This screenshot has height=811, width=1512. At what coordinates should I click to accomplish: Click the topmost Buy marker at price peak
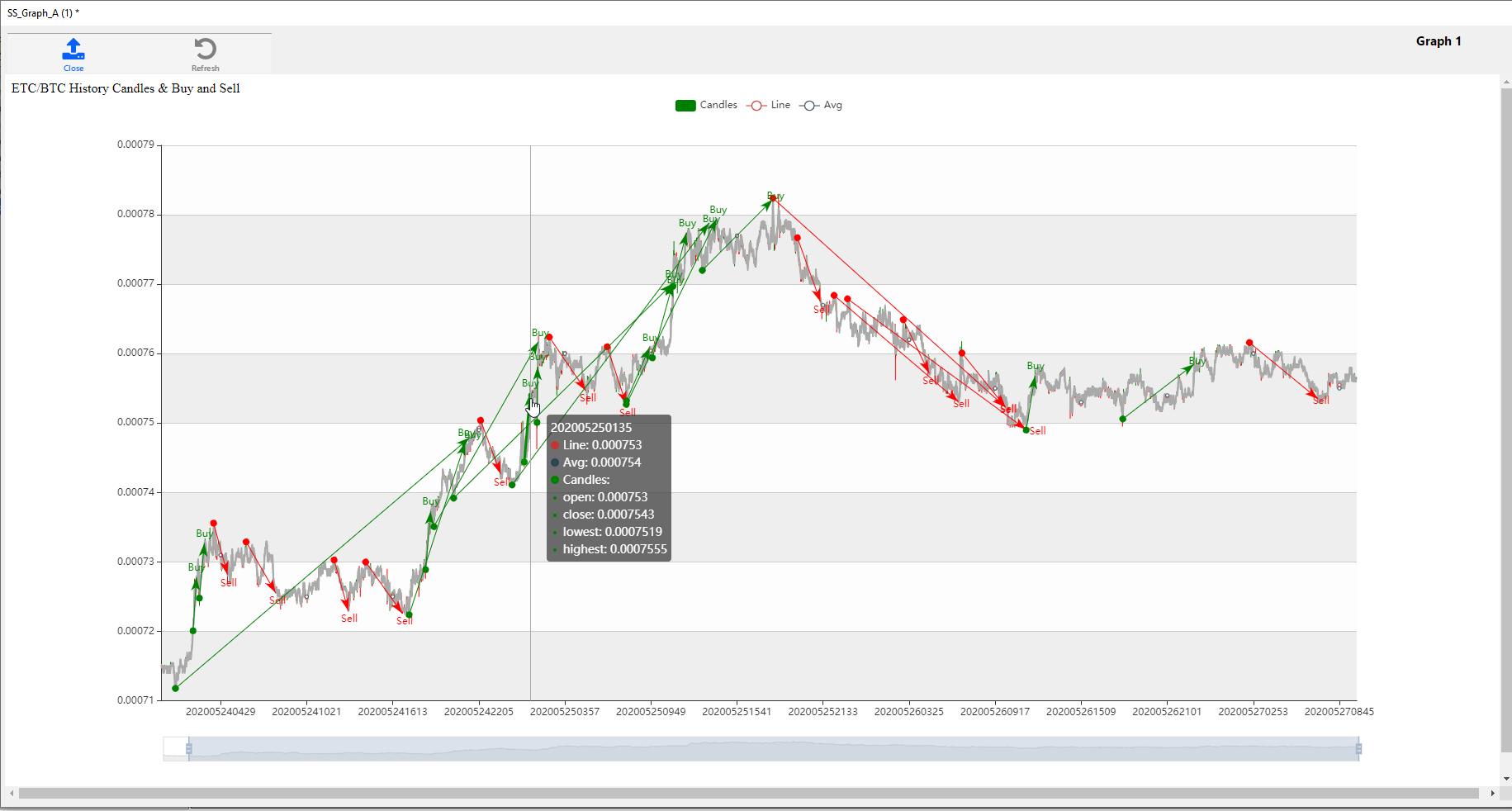click(x=775, y=197)
